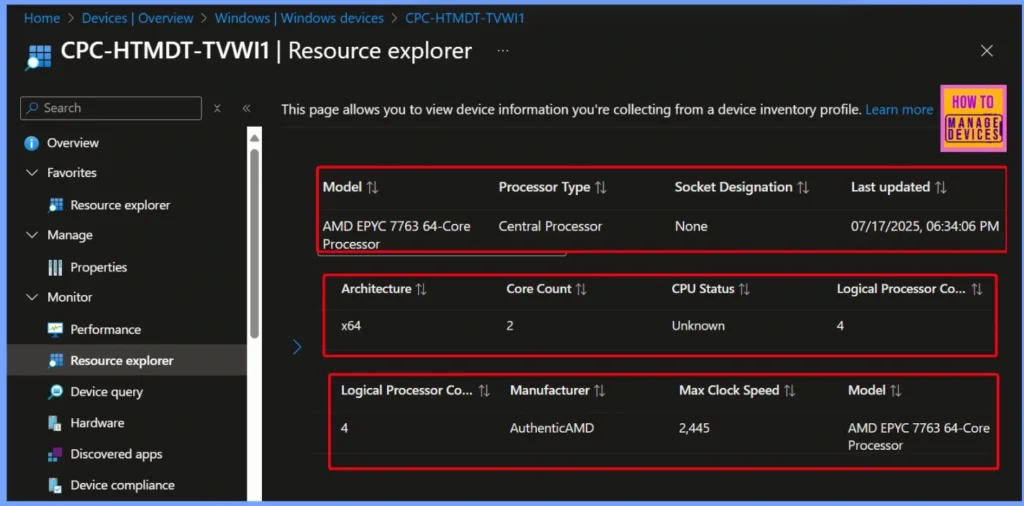The image size is (1024, 506).
Task: Open Hardware in sidebar
Action: point(97,423)
